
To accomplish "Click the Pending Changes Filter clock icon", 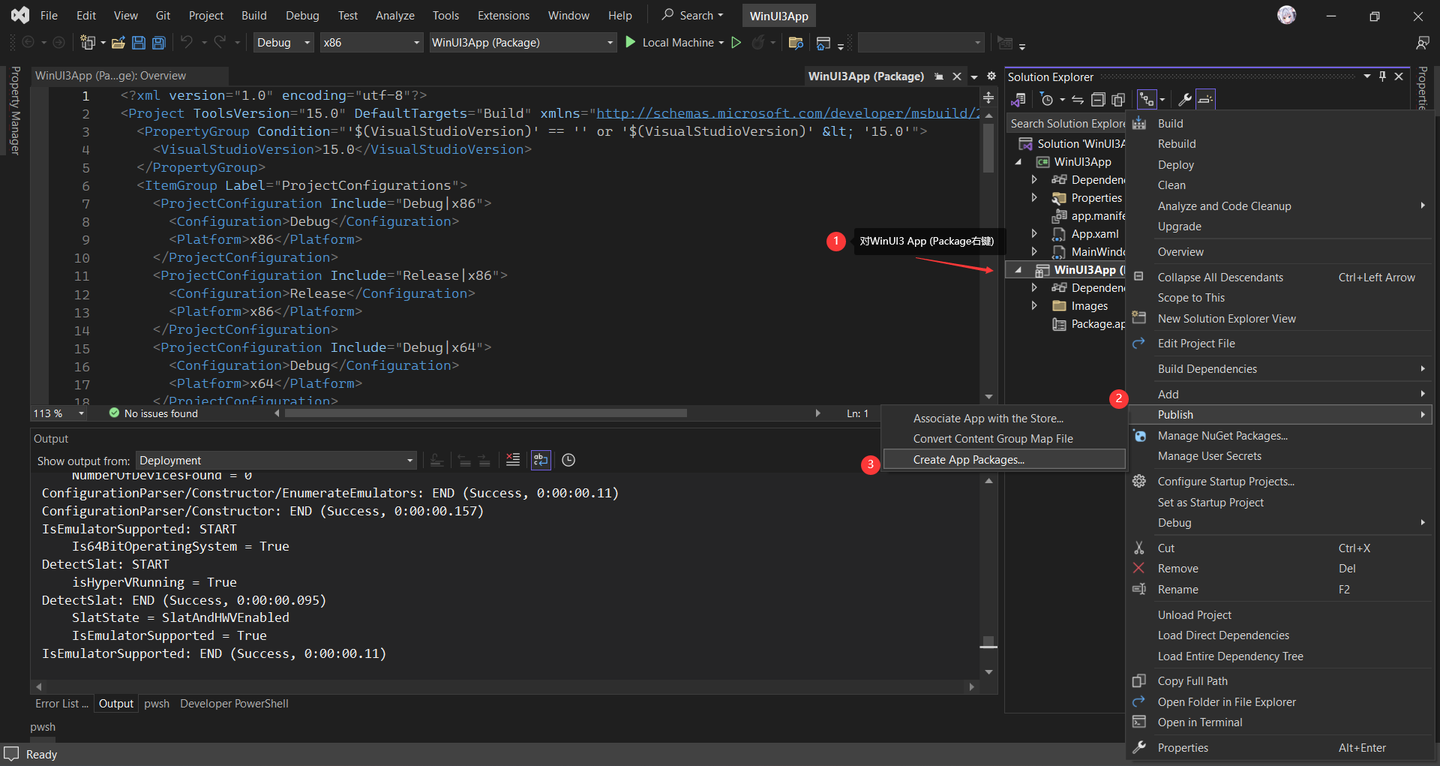I will [1047, 100].
